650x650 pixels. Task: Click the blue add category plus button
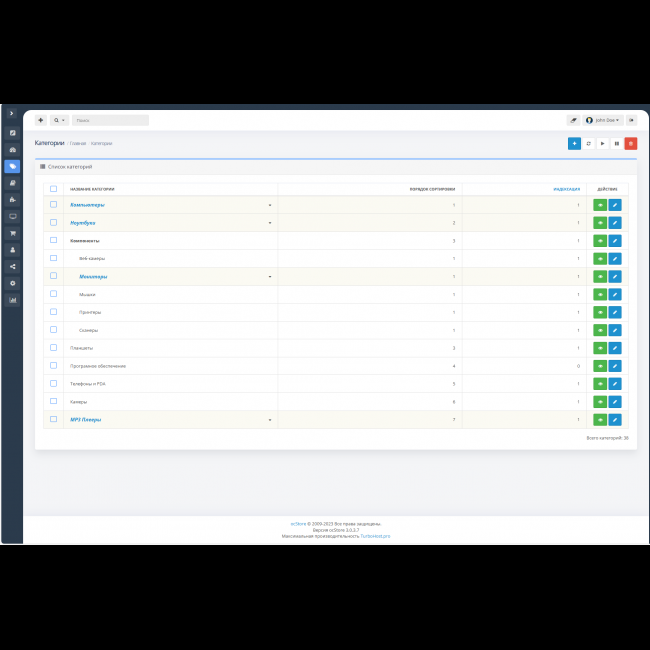coord(574,143)
